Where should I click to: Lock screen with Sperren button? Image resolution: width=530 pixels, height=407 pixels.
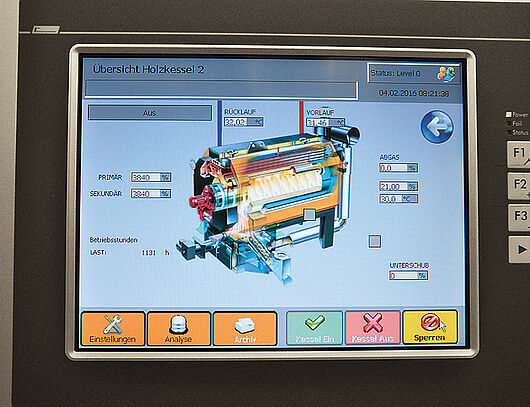(x=430, y=327)
